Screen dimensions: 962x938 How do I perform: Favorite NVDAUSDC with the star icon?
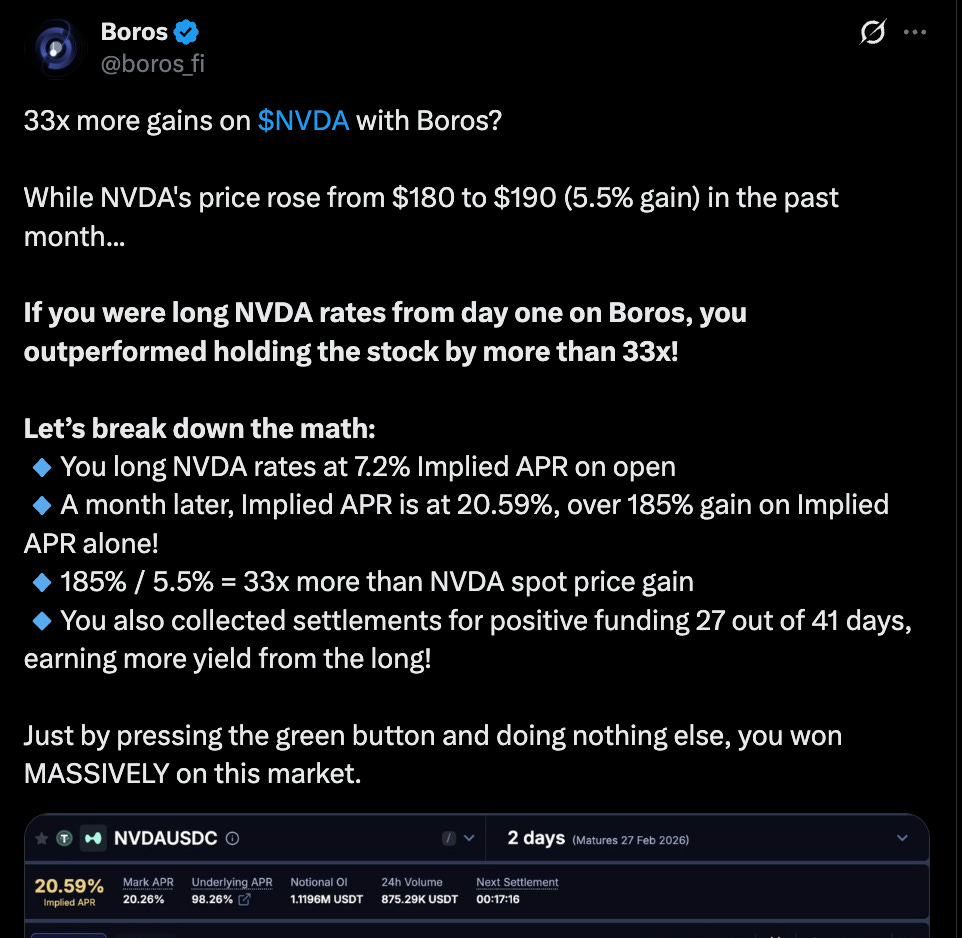coord(42,838)
